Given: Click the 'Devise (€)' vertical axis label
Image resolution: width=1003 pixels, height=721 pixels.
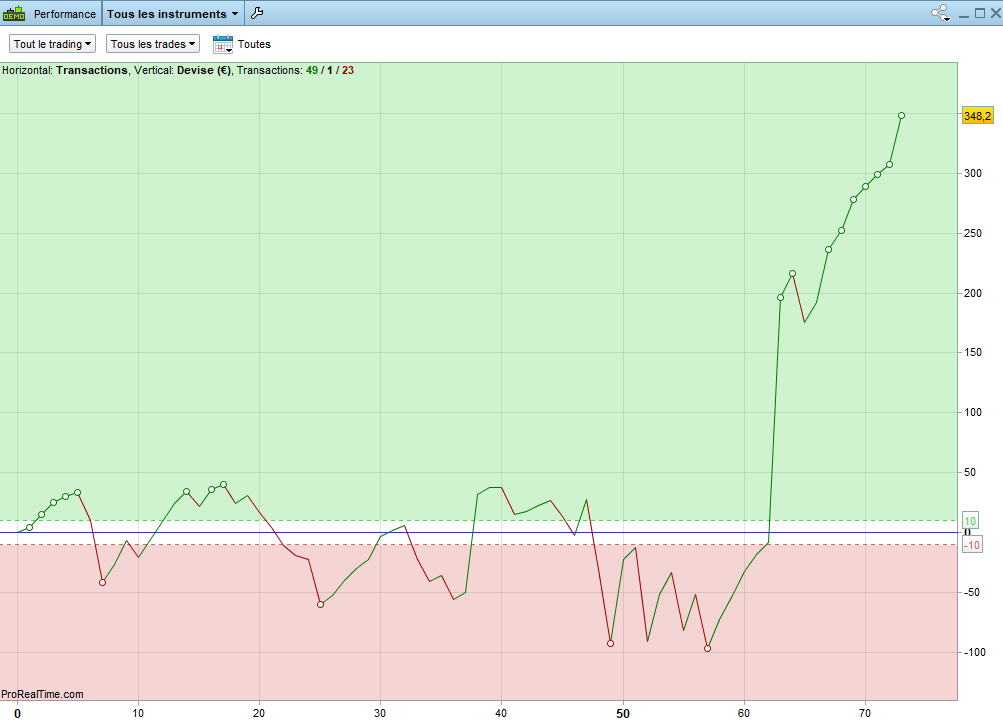Looking at the screenshot, I should tap(204, 70).
